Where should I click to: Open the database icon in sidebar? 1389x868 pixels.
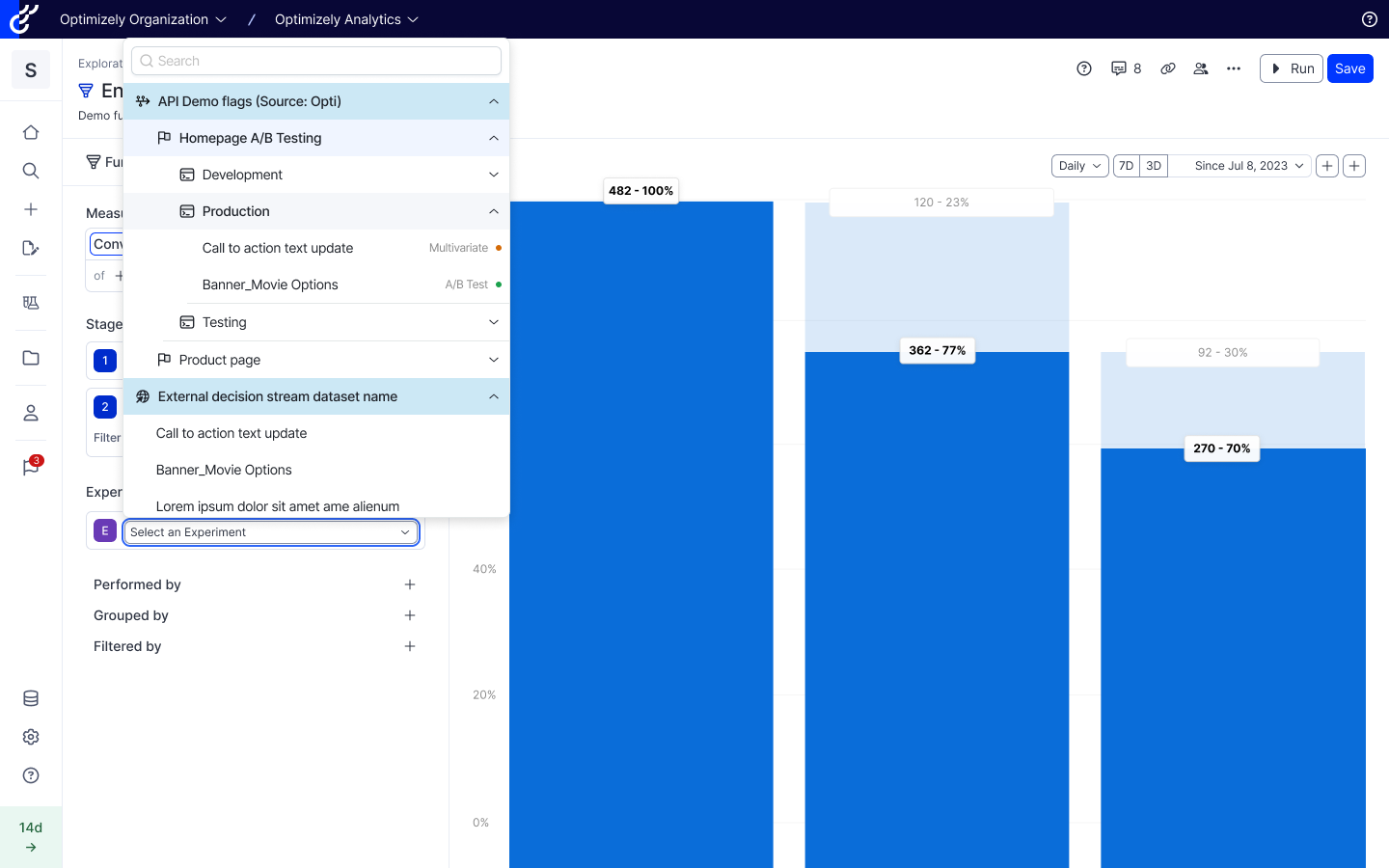pyautogui.click(x=31, y=698)
